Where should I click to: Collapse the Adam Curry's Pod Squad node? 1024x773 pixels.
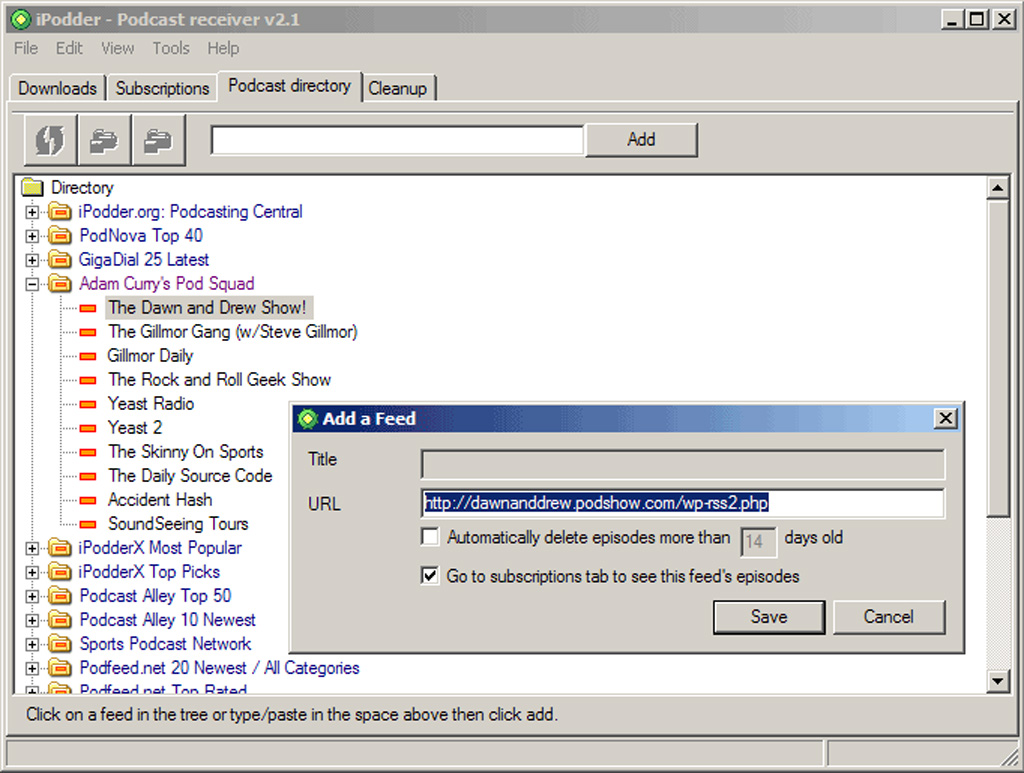31,284
